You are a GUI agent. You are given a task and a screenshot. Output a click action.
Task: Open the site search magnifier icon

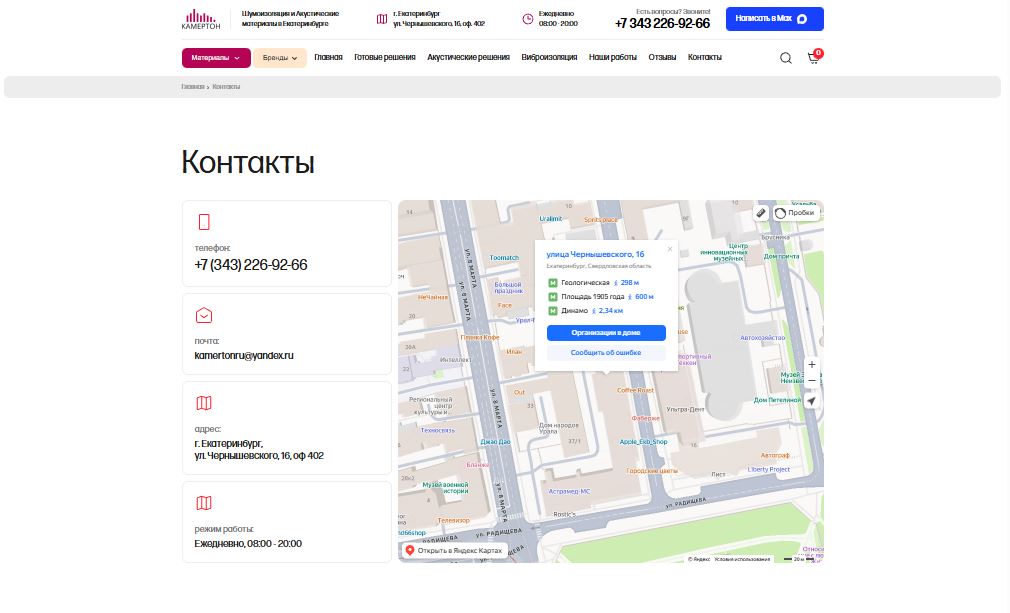[786, 58]
